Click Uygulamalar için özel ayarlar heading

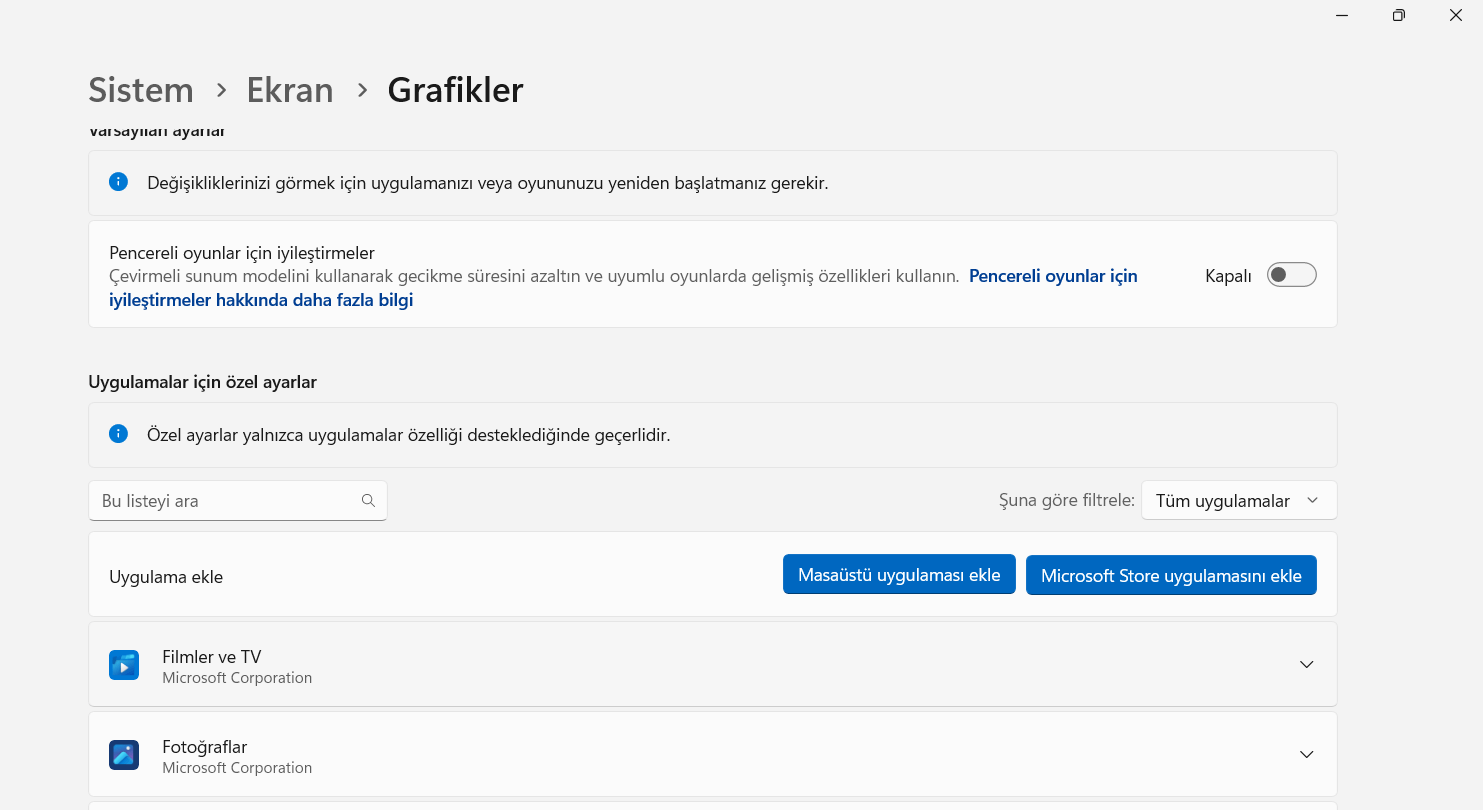point(203,382)
